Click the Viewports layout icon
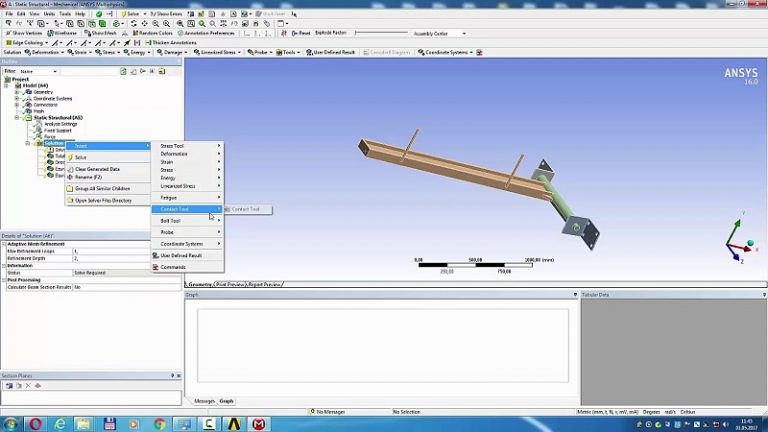 pos(282,23)
